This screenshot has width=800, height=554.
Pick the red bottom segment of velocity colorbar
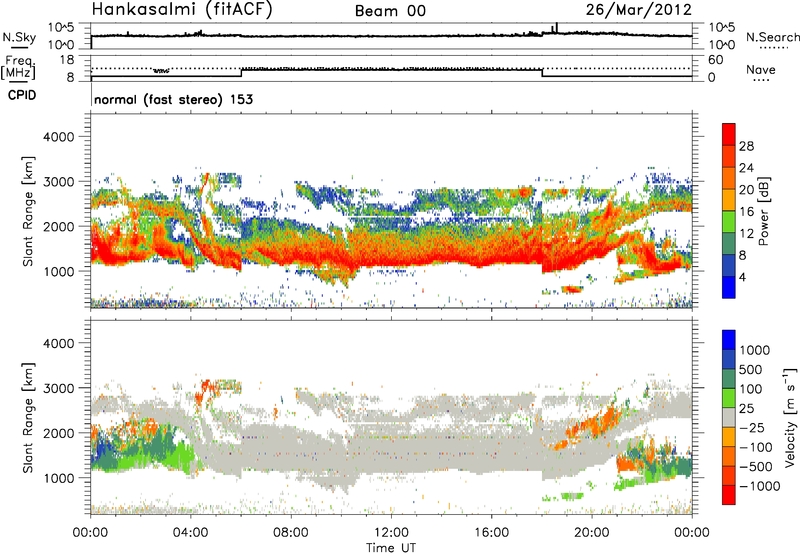(x=729, y=495)
